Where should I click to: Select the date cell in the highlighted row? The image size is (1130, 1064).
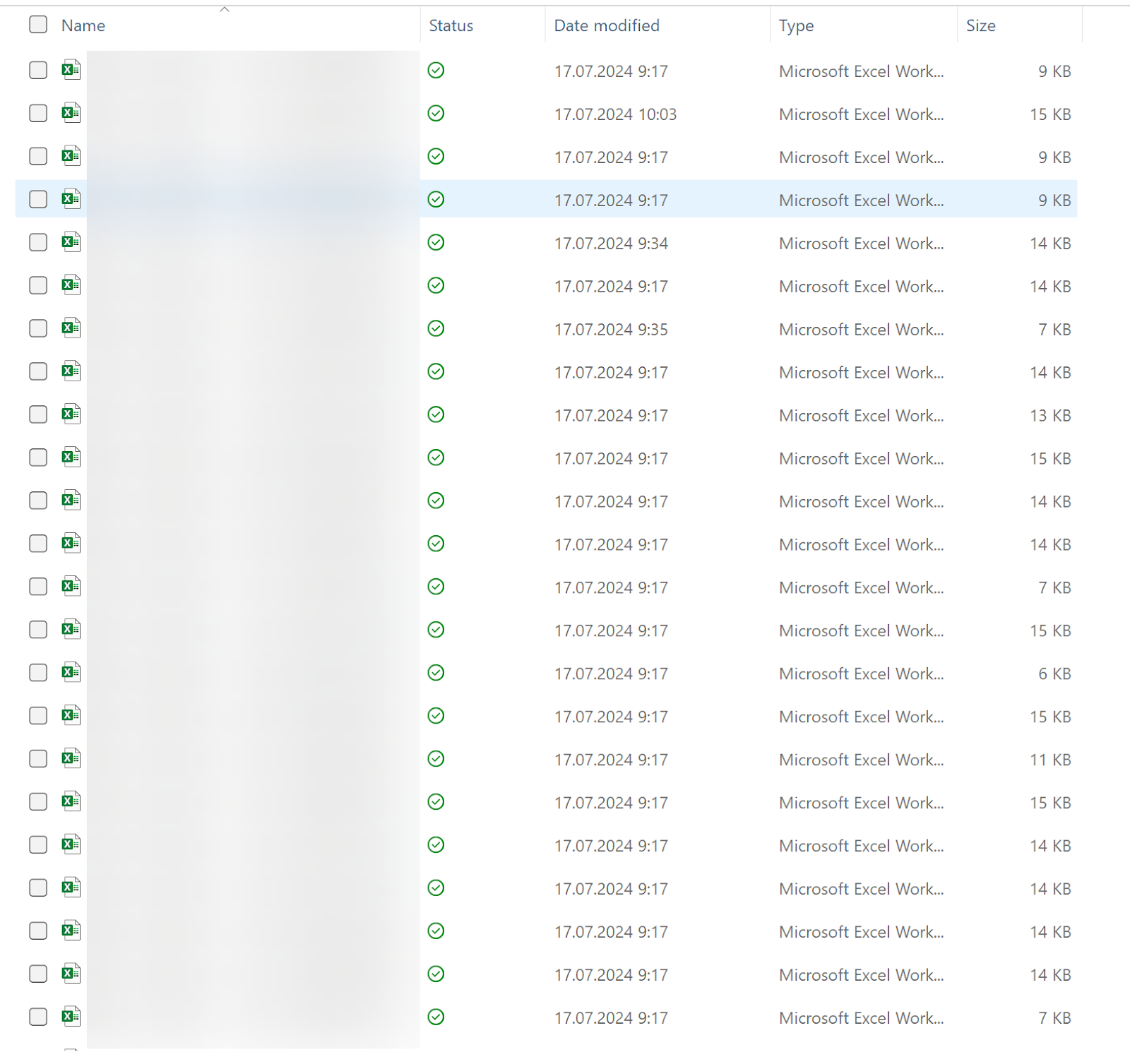pyautogui.click(x=611, y=201)
